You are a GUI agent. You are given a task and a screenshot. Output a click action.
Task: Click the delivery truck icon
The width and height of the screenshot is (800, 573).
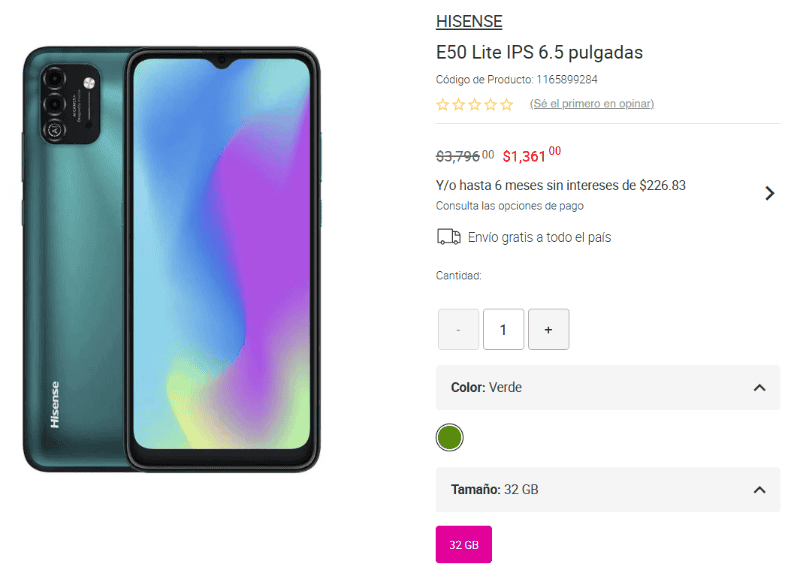[449, 237]
